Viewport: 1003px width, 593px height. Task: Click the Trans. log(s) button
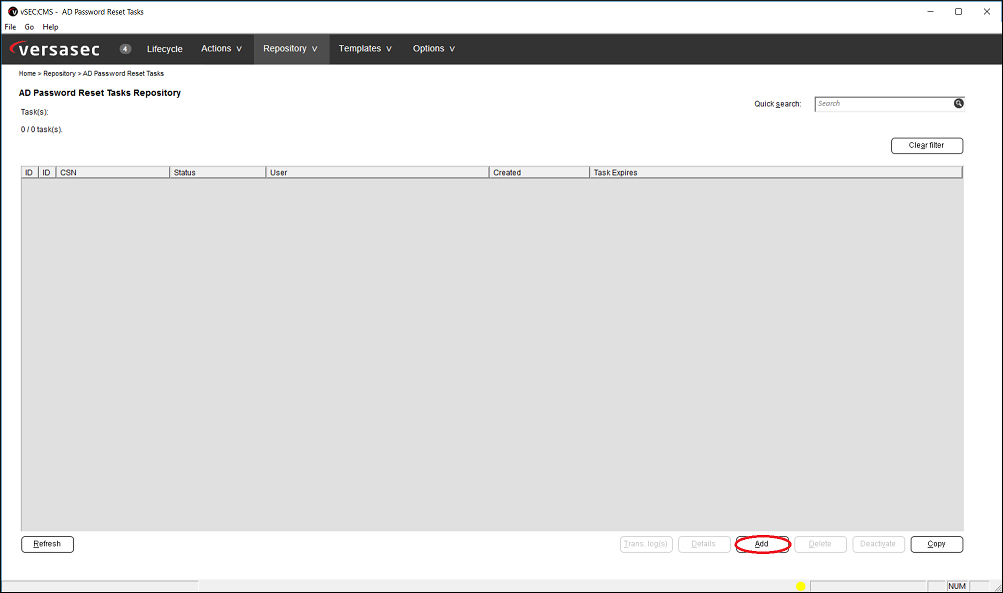click(646, 544)
